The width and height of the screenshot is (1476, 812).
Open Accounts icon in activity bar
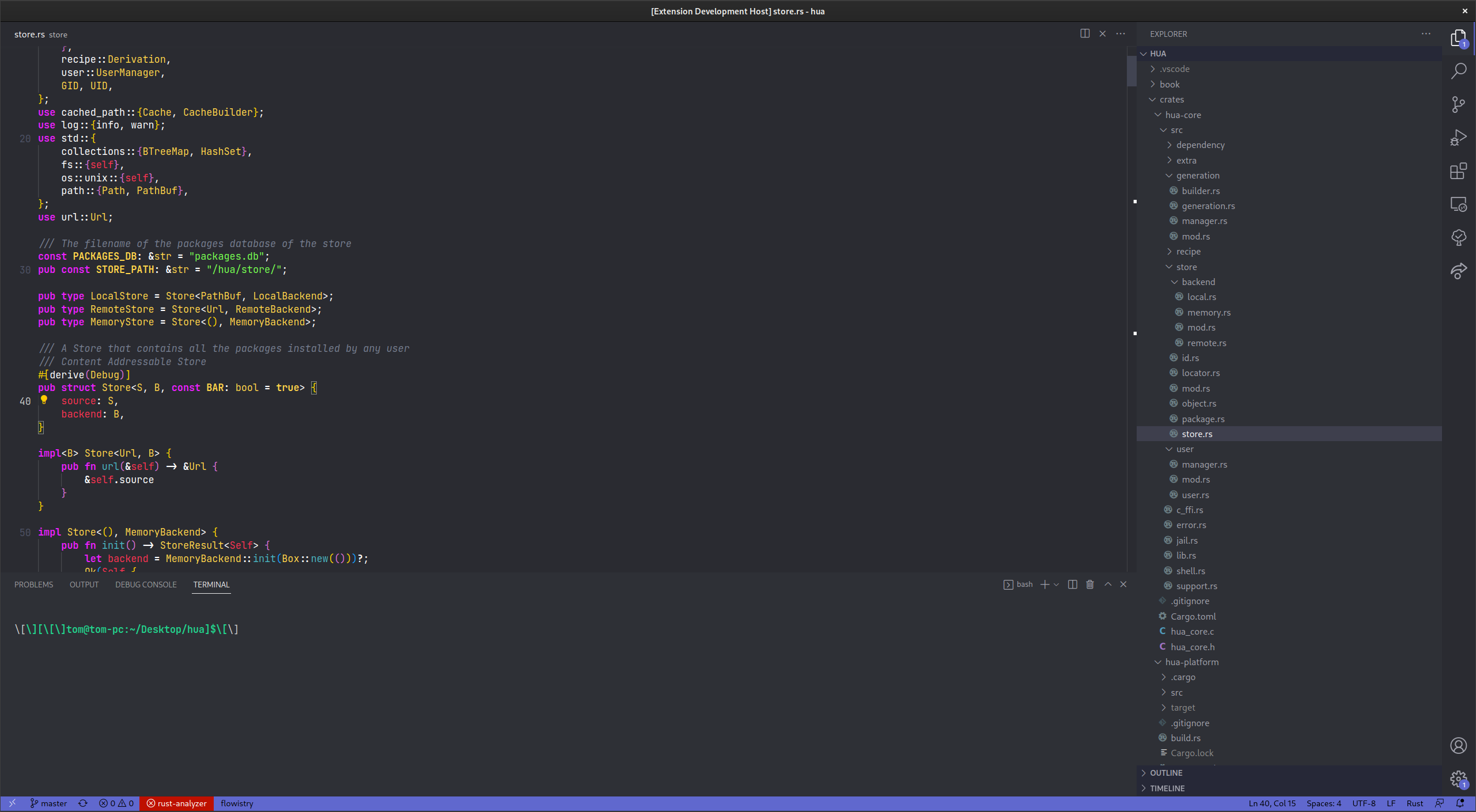point(1458,746)
